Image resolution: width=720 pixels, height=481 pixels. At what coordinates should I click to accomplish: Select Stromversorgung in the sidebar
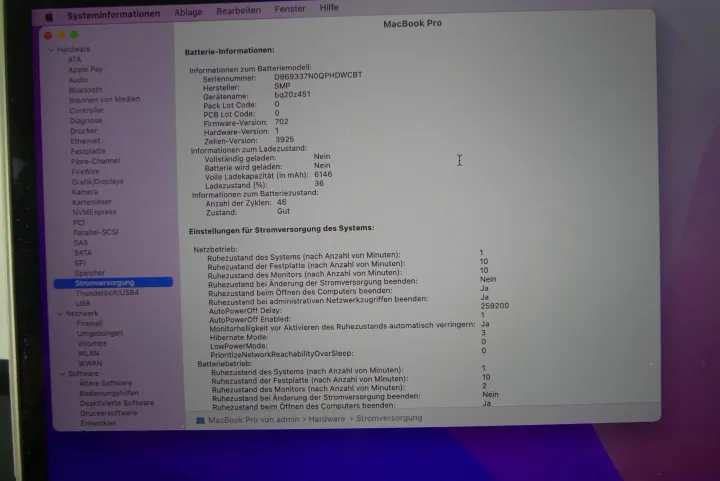click(104, 283)
